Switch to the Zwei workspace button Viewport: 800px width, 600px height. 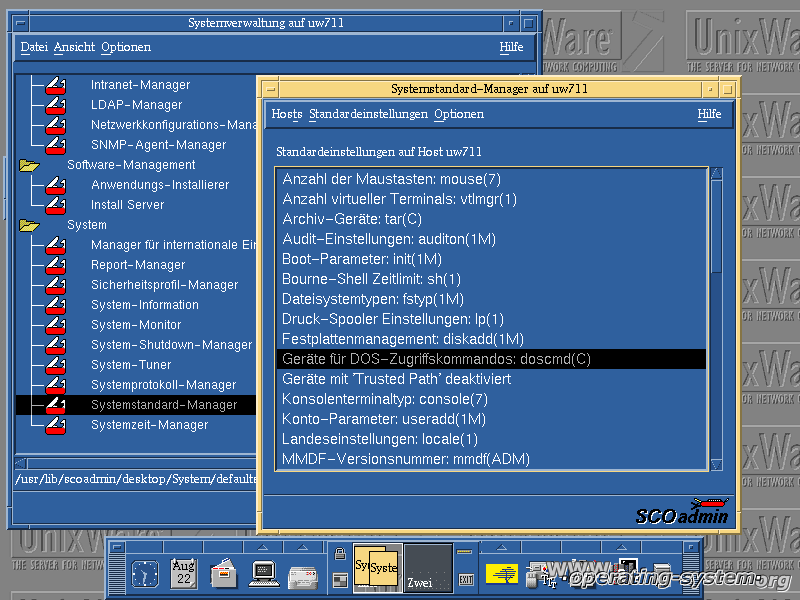428,567
